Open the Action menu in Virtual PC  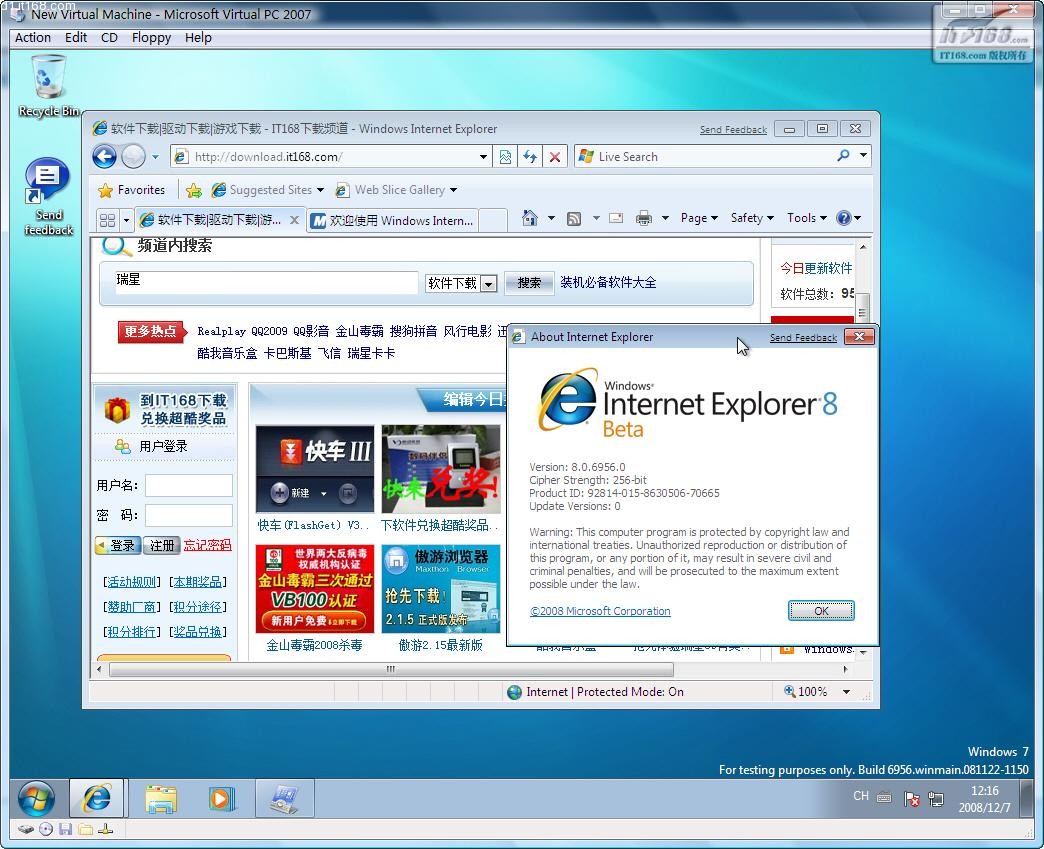click(x=33, y=37)
